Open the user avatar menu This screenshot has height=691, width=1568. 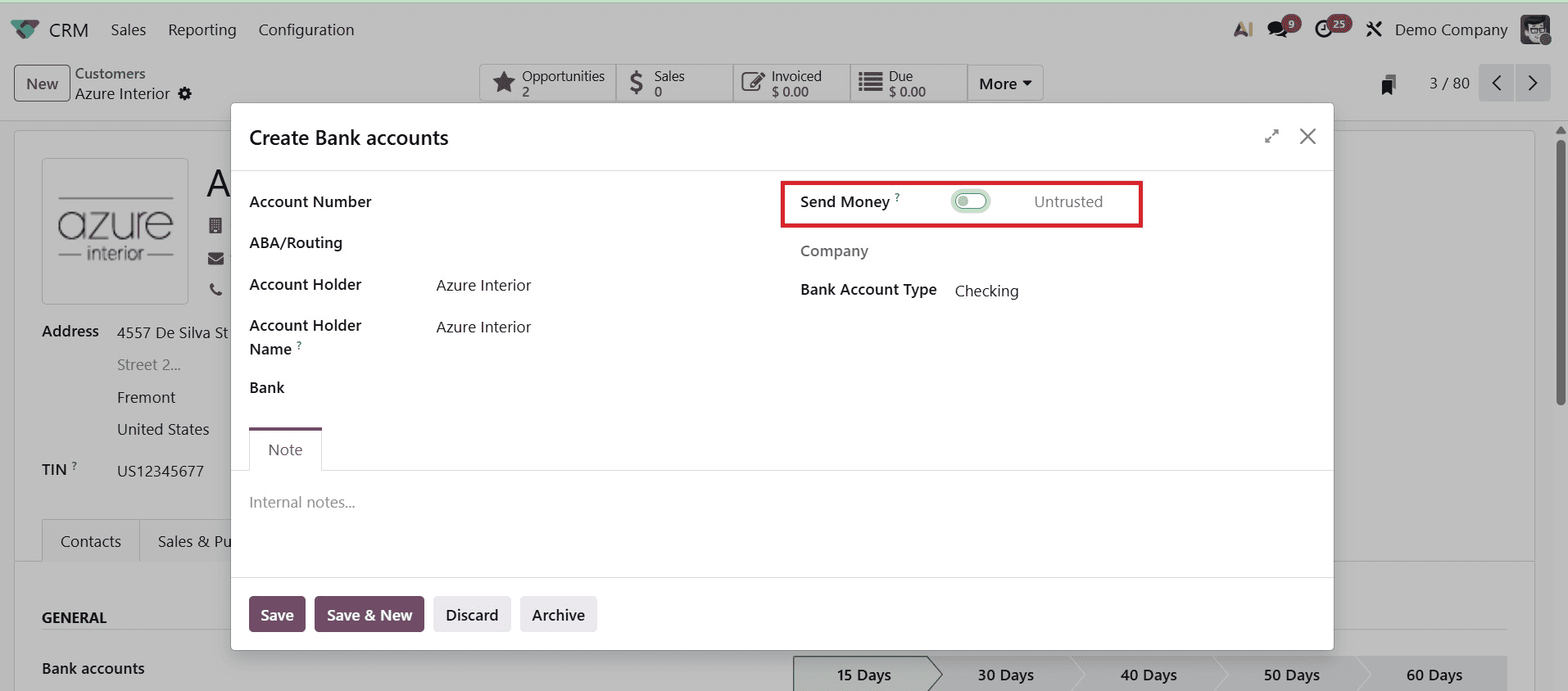point(1535,29)
